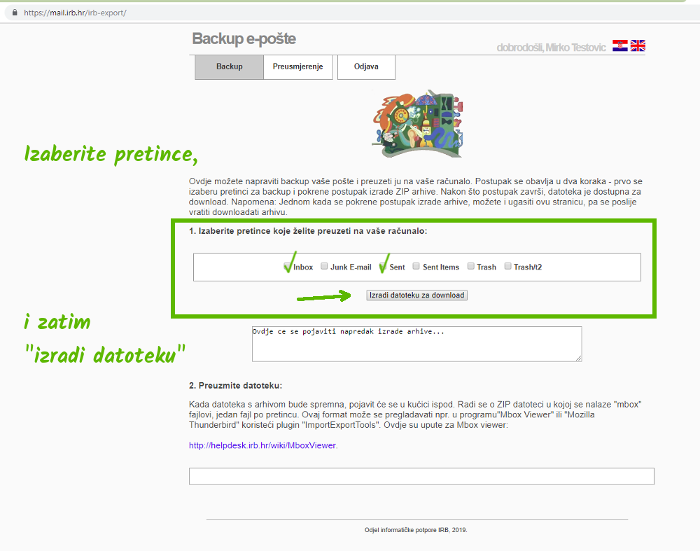Mark the Trash/t2 checkbox
700x551 pixels.
[508, 267]
